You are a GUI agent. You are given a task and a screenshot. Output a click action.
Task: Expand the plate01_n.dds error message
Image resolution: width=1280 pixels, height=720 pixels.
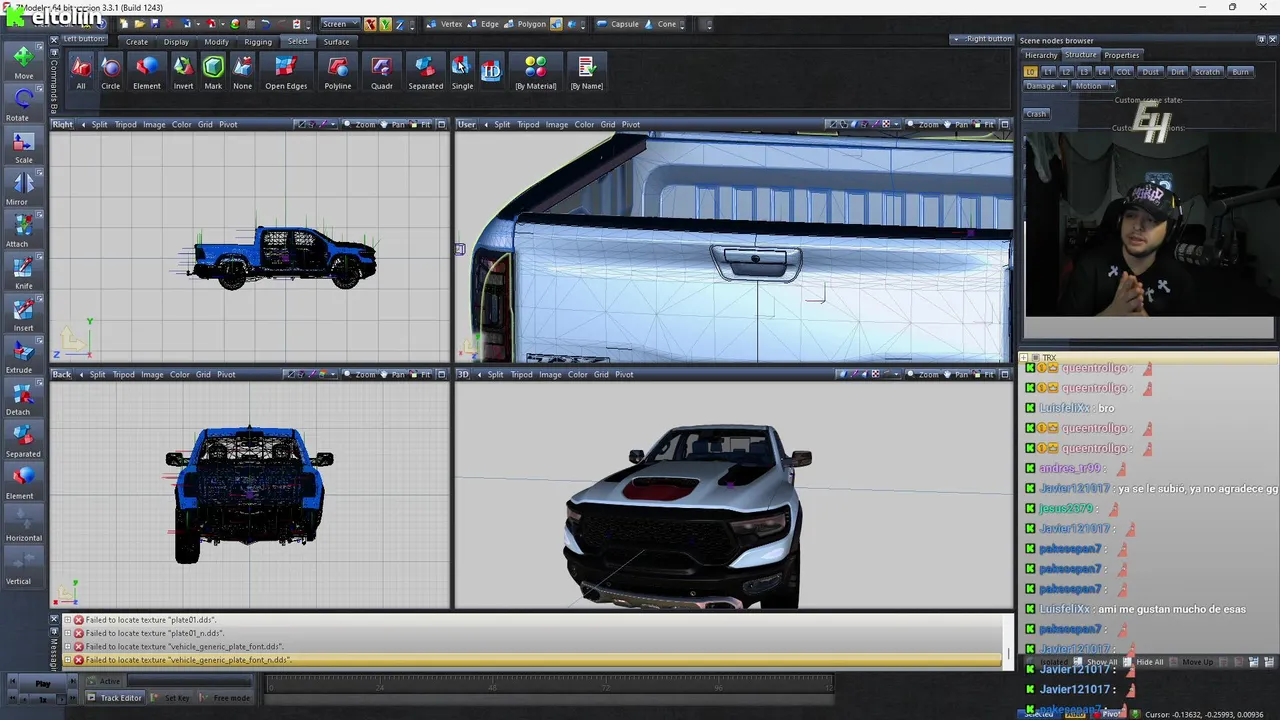(x=68, y=633)
